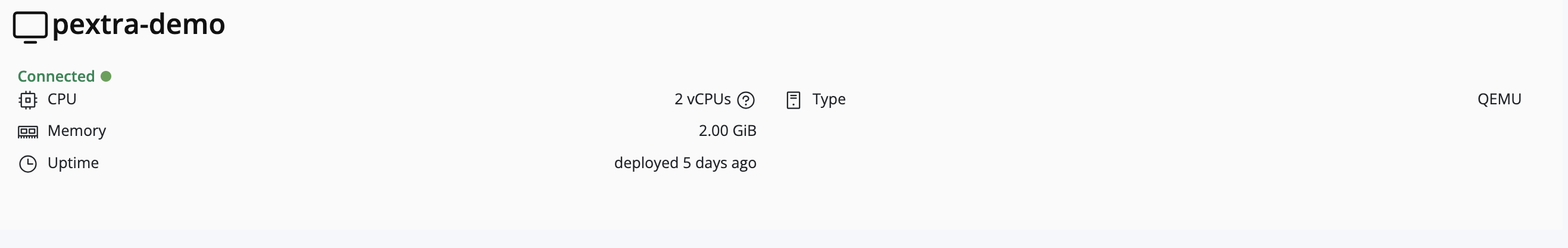Click the 'GiB' unit in memory value
The width and height of the screenshot is (1568, 248).
click(745, 131)
